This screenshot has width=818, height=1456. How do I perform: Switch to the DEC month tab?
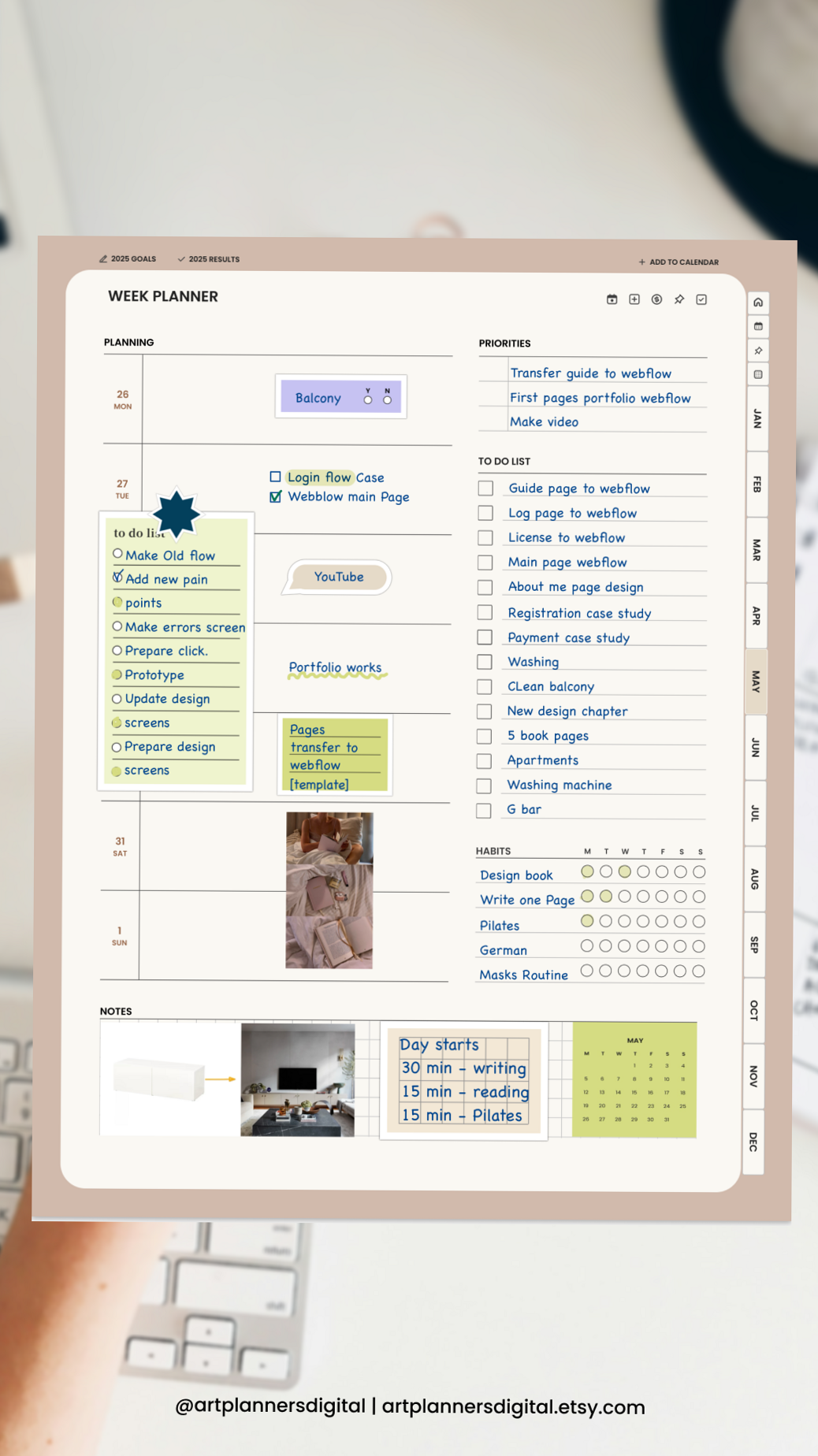click(x=753, y=1142)
